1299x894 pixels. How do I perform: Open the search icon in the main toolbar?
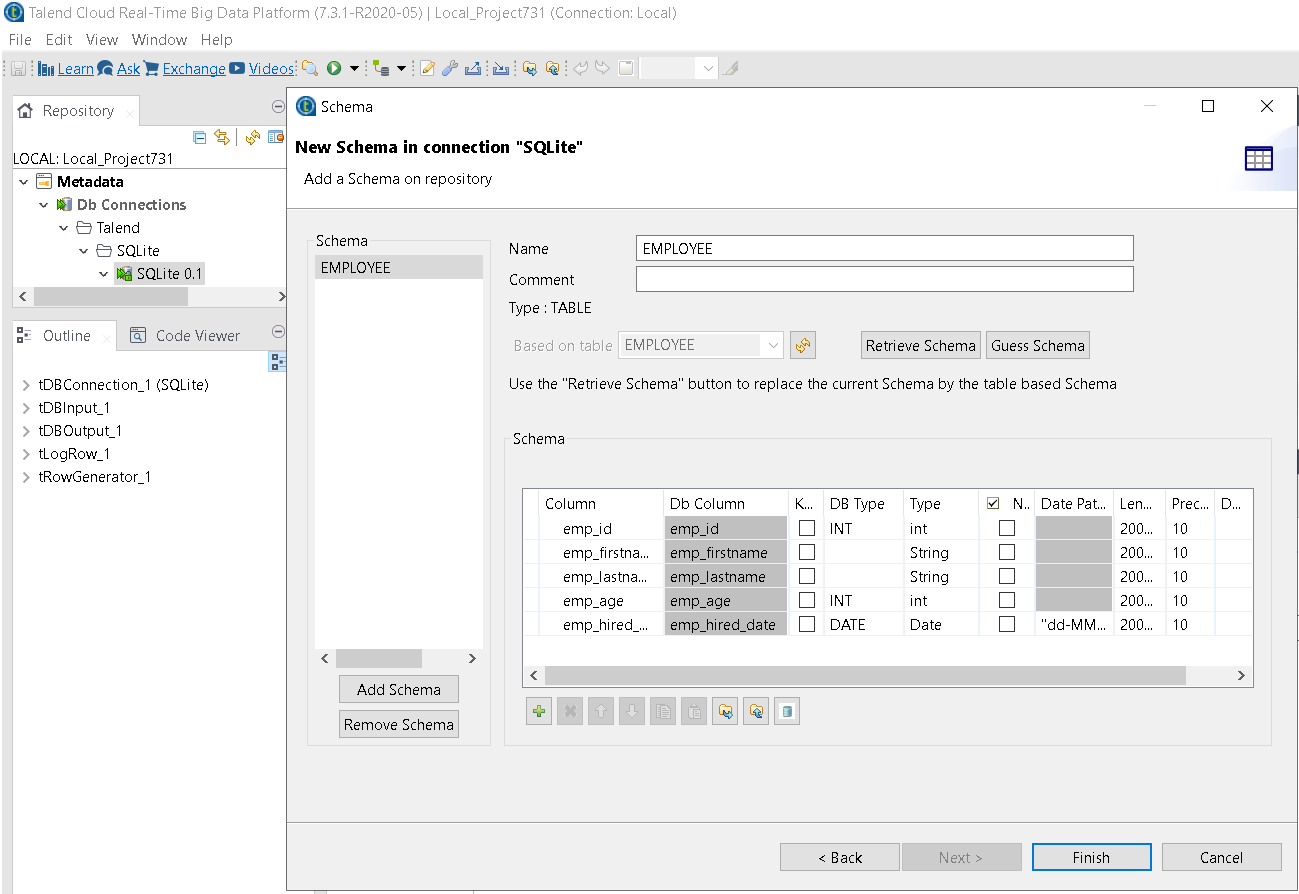[310, 68]
